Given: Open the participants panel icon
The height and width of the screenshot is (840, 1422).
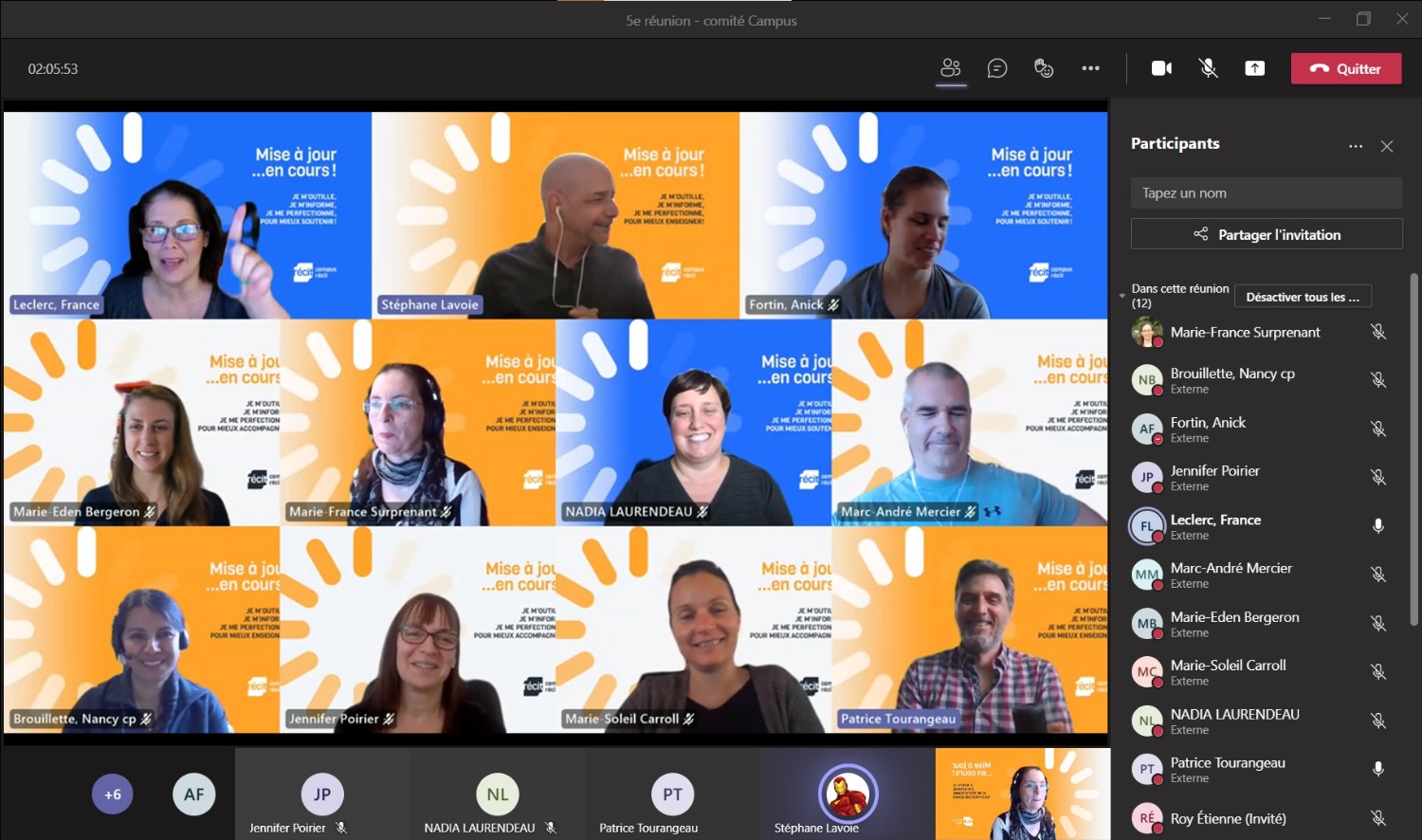Looking at the screenshot, I should (x=950, y=68).
